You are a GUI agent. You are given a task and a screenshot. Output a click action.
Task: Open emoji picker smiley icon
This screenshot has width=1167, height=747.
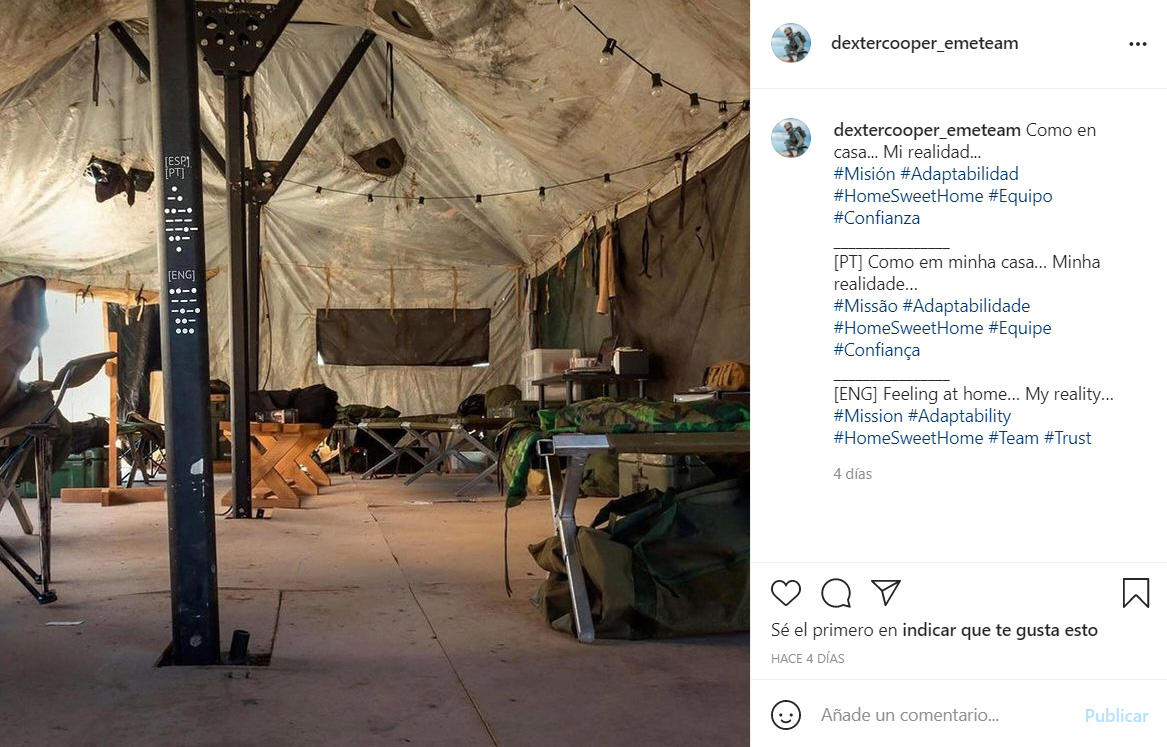point(786,715)
